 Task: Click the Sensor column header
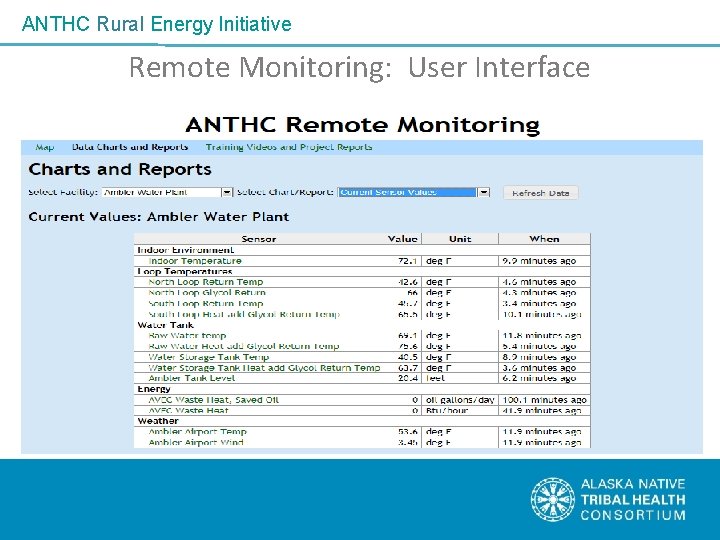click(x=259, y=239)
